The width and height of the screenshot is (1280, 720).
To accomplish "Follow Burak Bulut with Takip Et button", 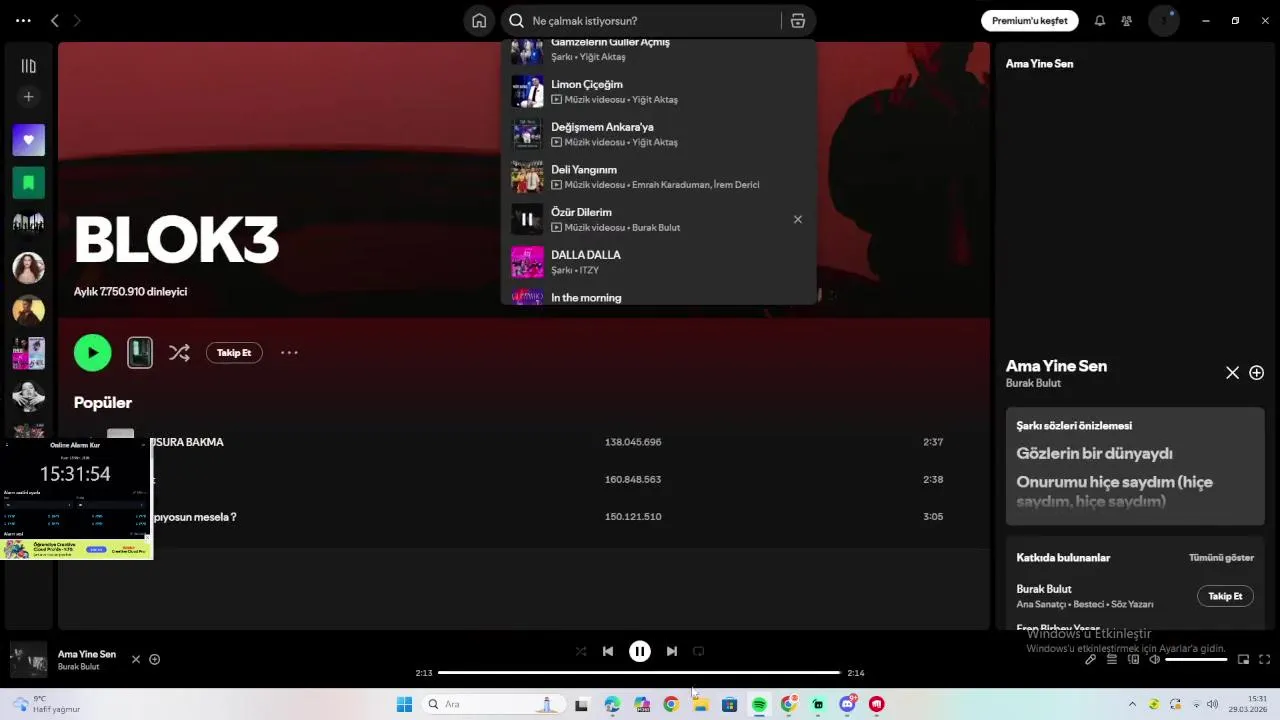I will pyautogui.click(x=1225, y=596).
